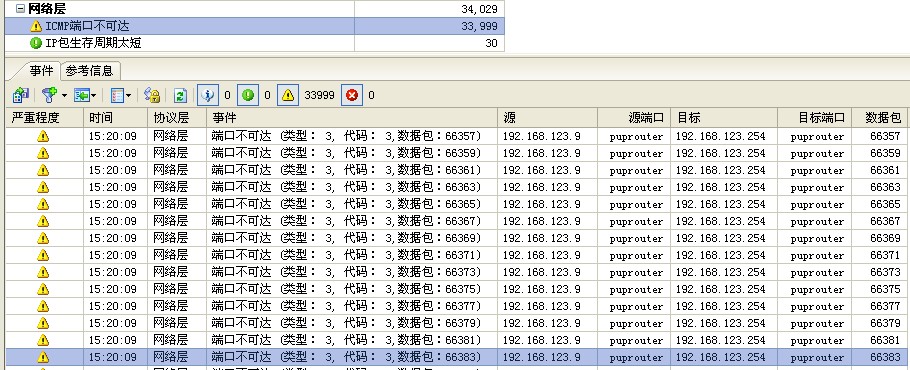The height and width of the screenshot is (370, 910).
Task: Click the warning icon in row for packet 66365
Action: pos(43,204)
